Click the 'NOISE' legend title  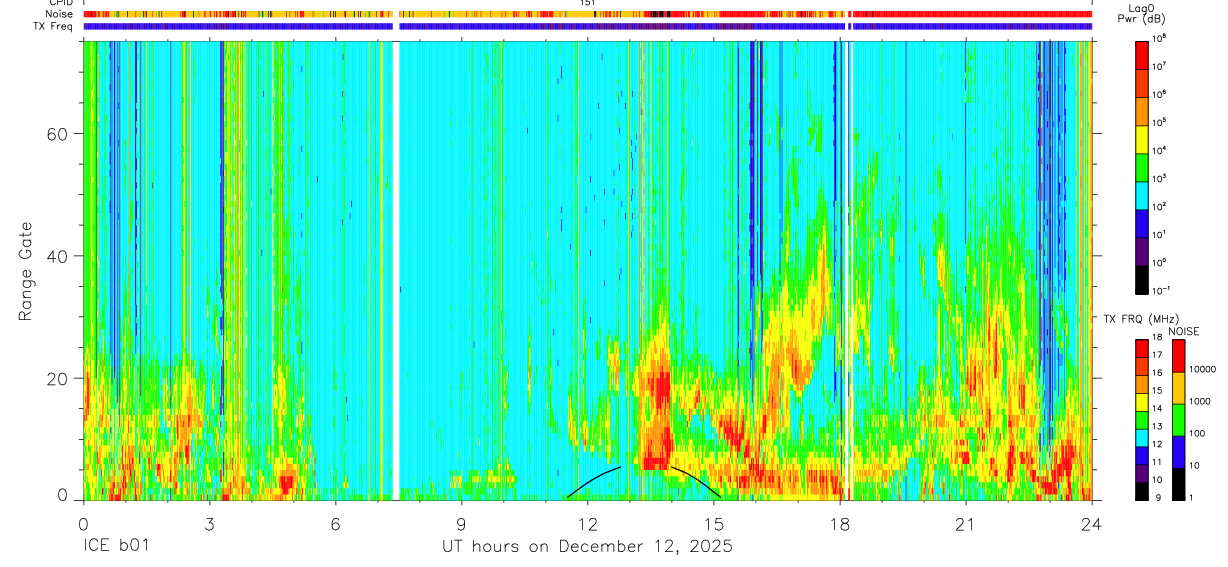tap(1185, 329)
